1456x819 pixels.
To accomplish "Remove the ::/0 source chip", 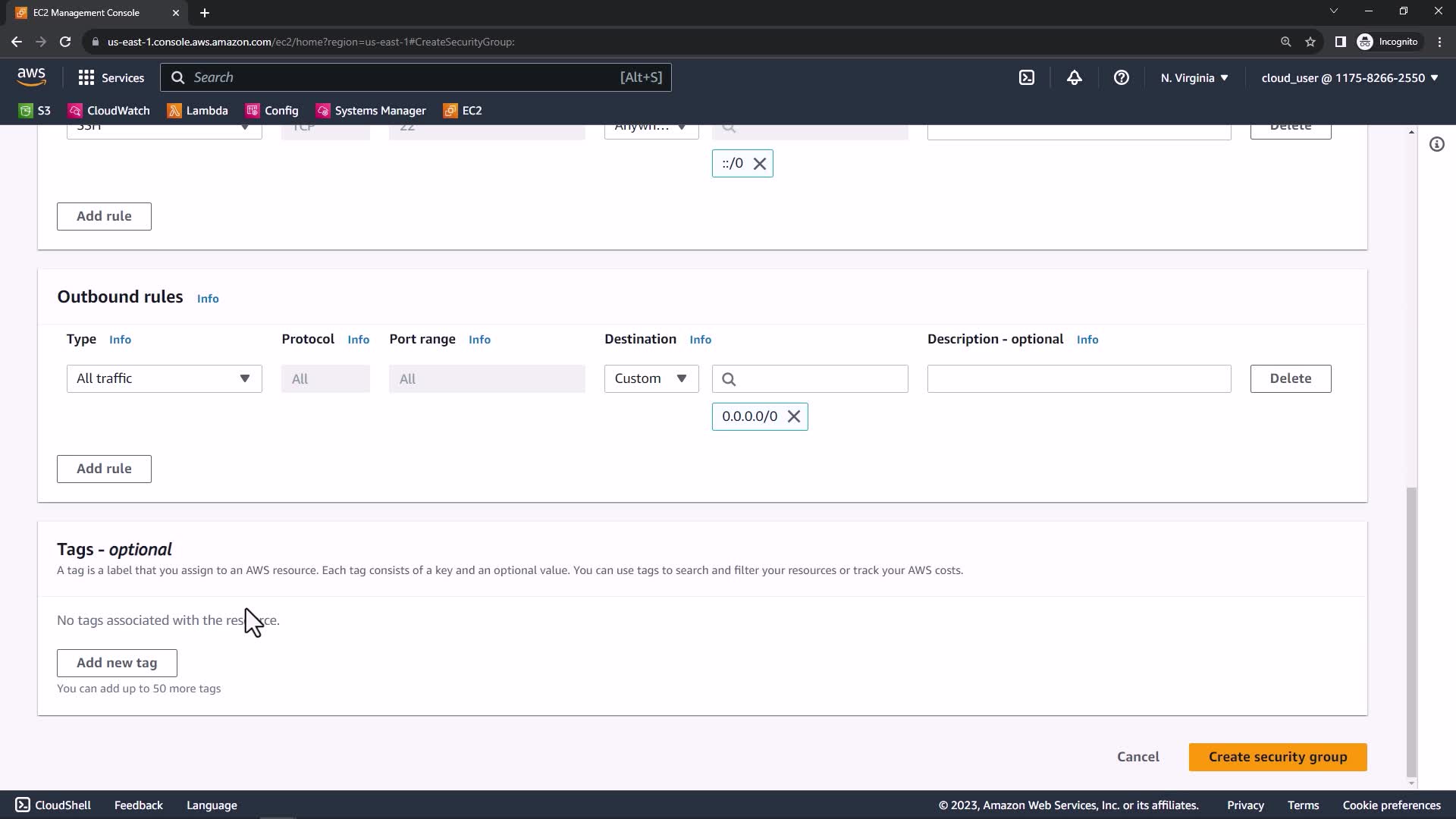I will coord(759,164).
